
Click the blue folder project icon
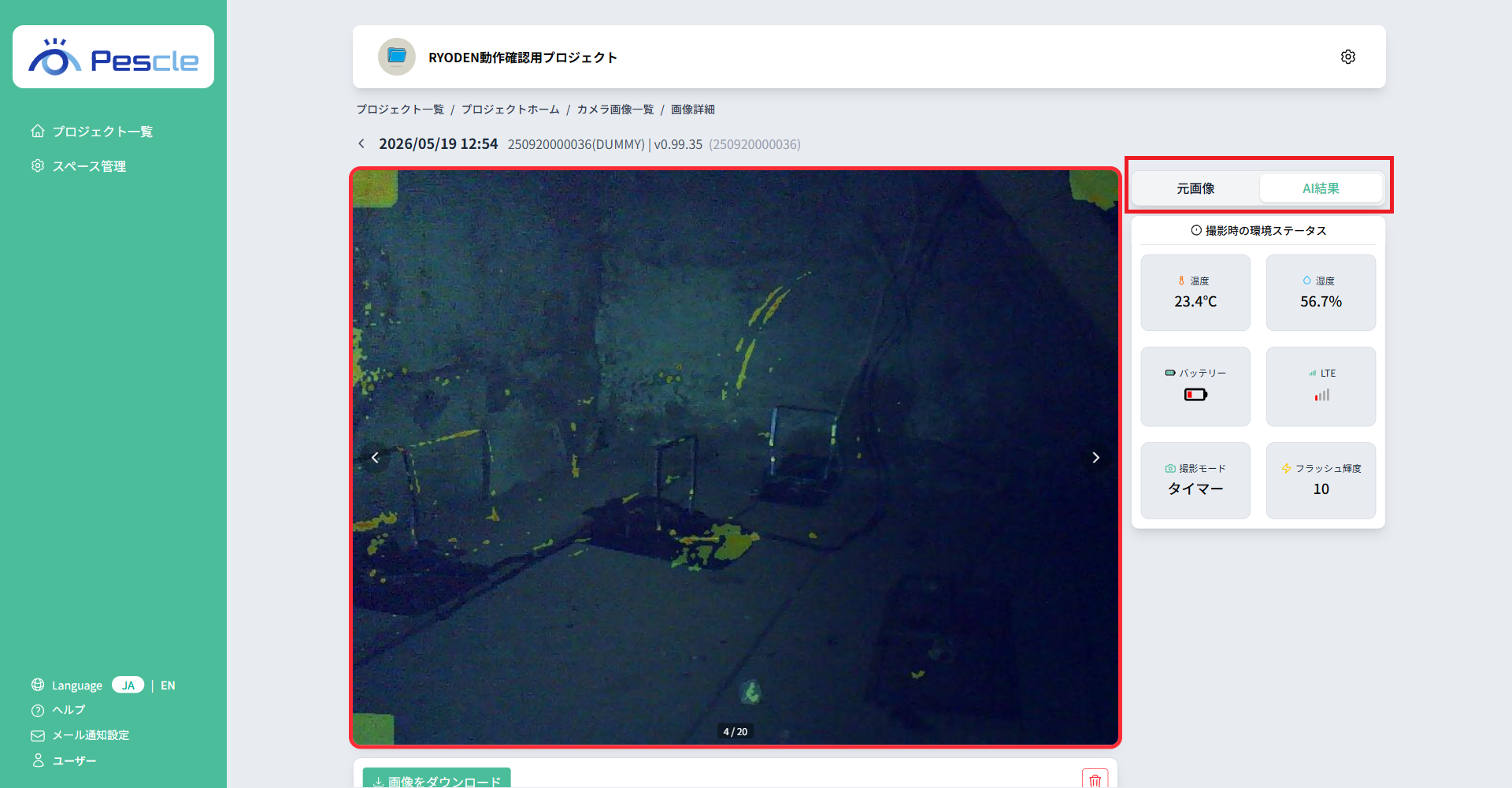[397, 57]
